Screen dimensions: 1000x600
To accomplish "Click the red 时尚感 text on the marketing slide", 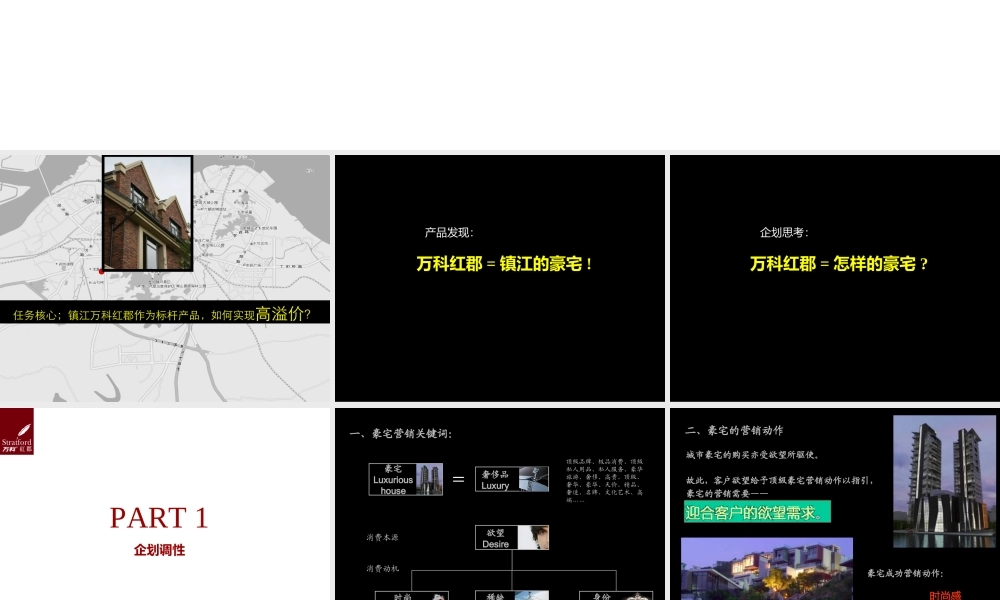I will pyautogui.click(x=944, y=595).
